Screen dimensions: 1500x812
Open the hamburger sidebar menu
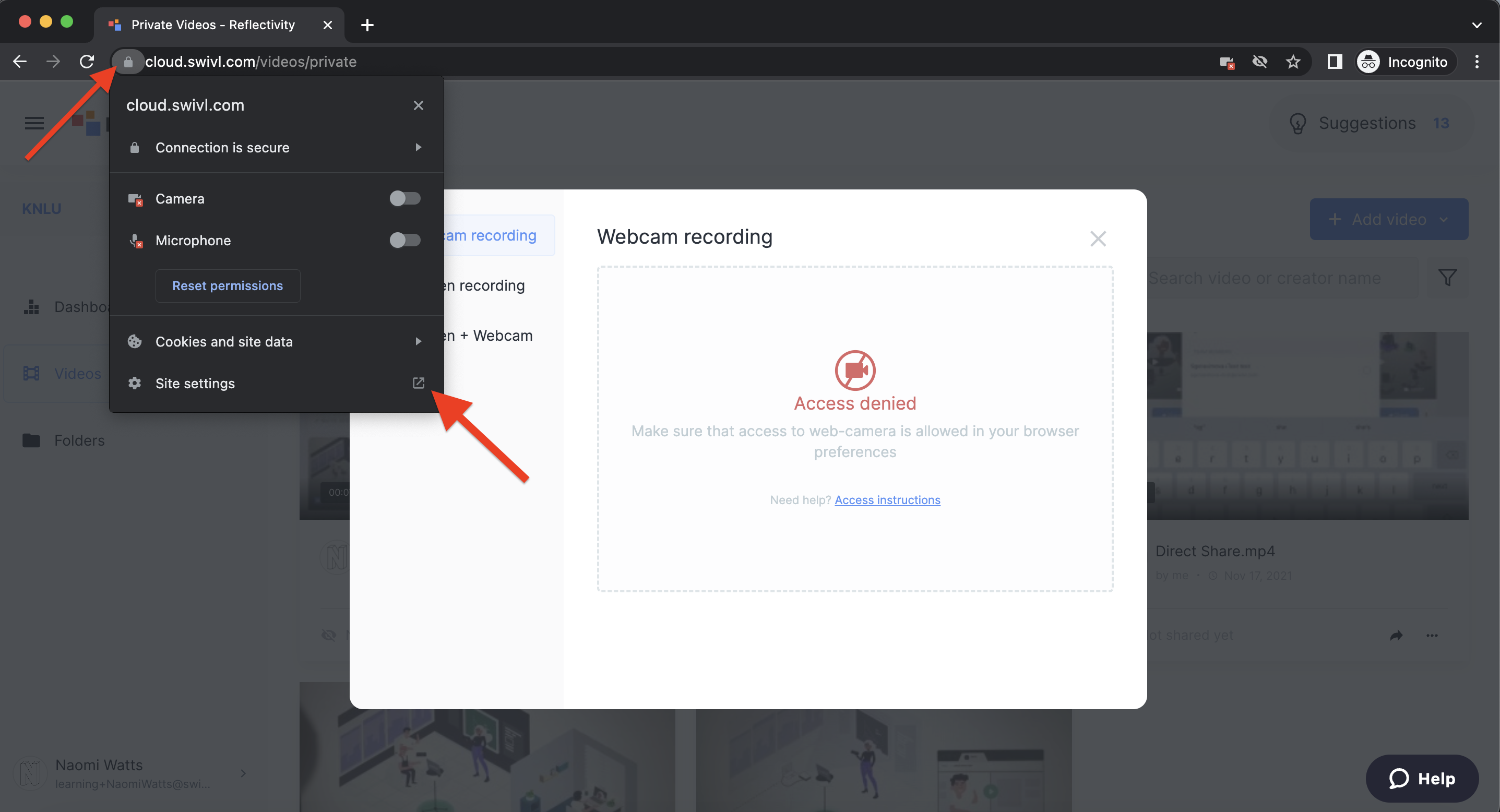(x=34, y=123)
